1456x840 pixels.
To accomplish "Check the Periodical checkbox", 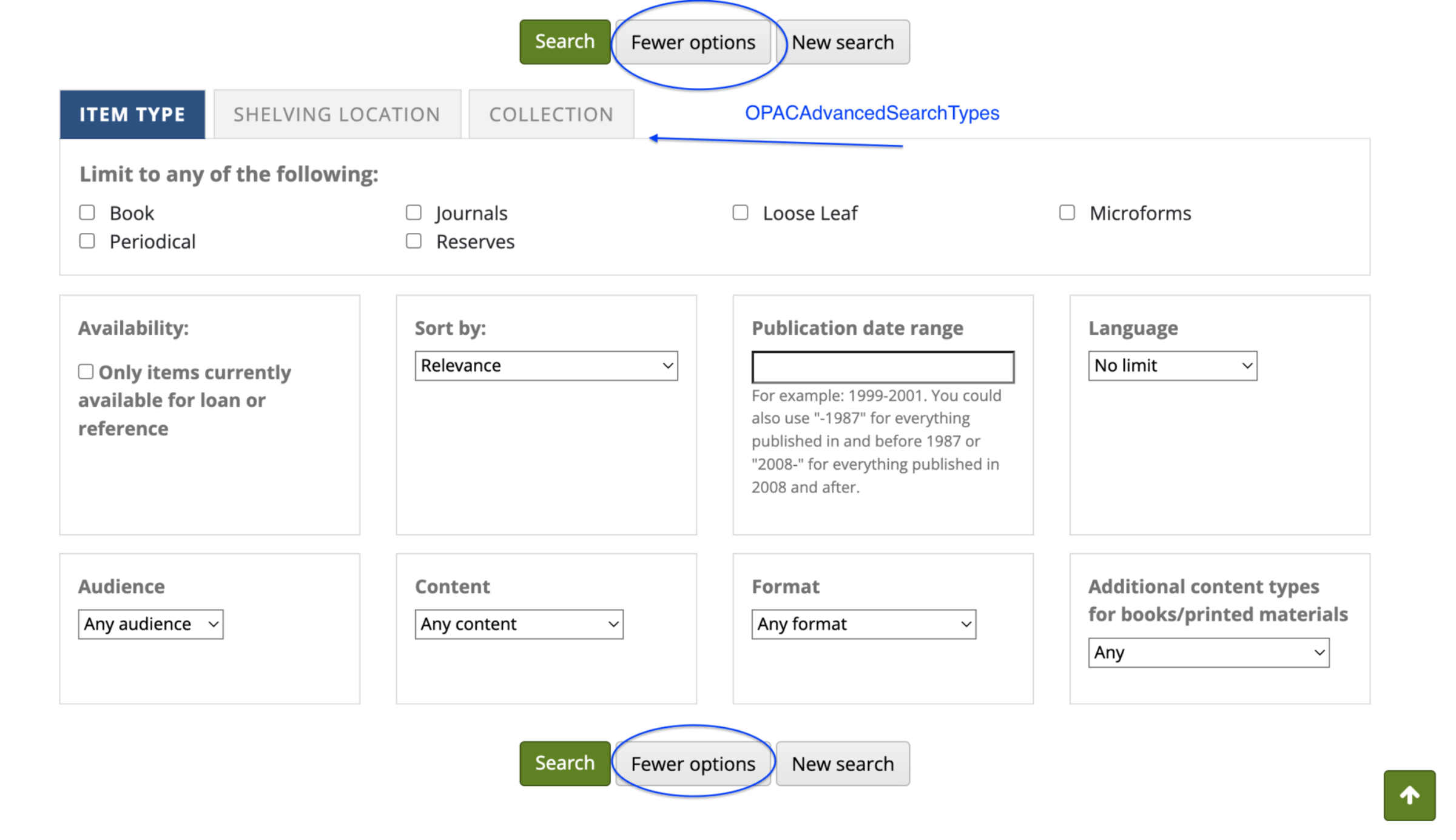I will tap(87, 241).
